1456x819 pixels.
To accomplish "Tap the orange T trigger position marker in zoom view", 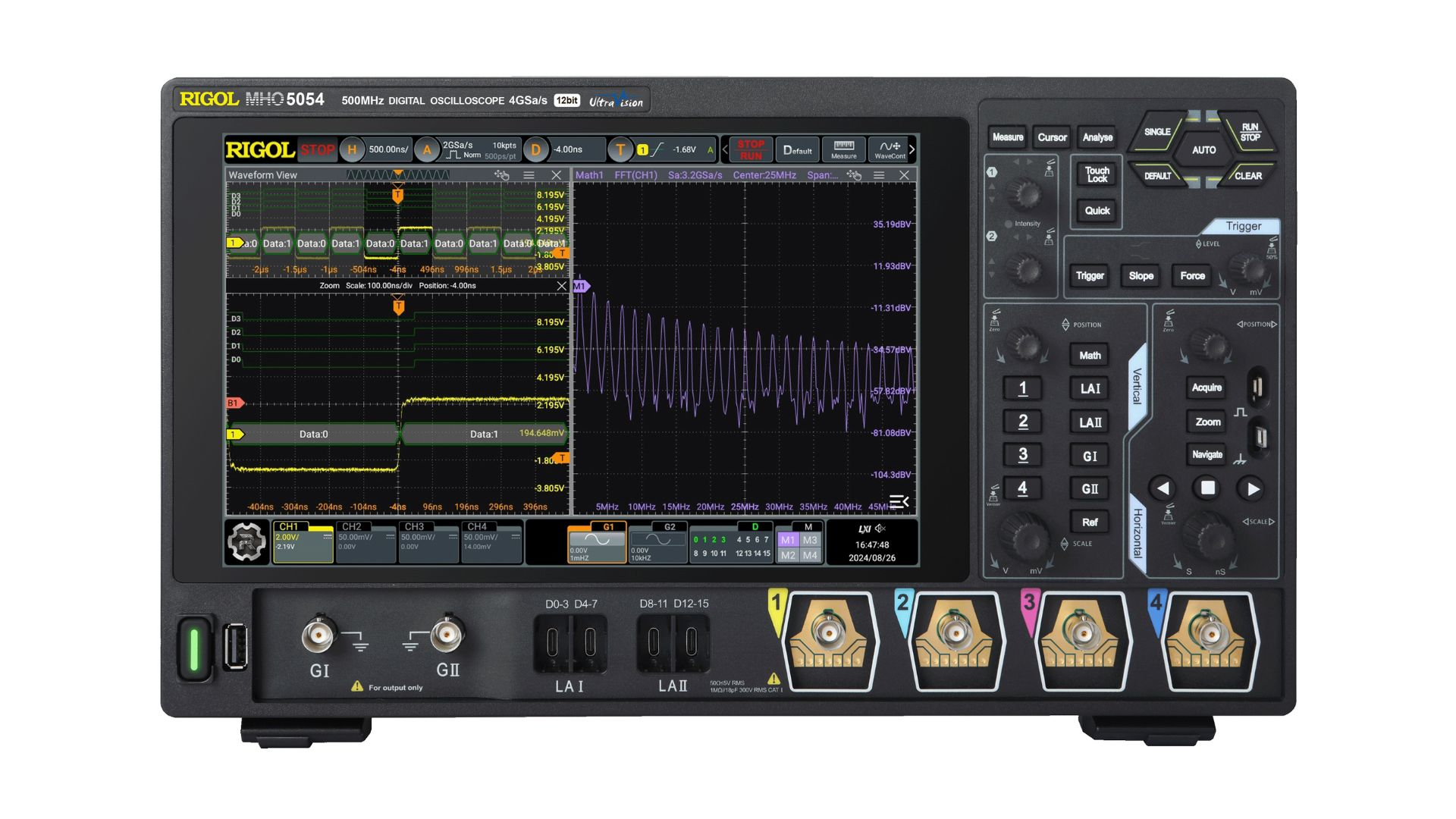I will point(399,307).
